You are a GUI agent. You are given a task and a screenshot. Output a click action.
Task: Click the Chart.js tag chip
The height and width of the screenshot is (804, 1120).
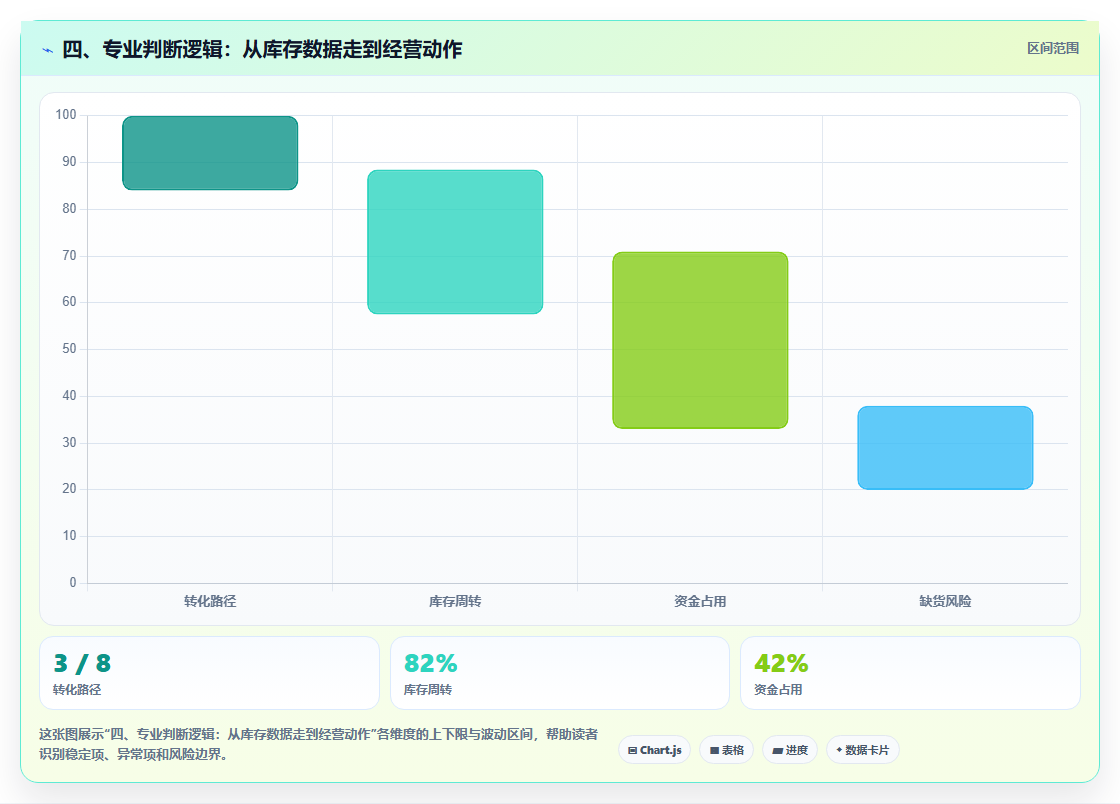click(x=654, y=750)
